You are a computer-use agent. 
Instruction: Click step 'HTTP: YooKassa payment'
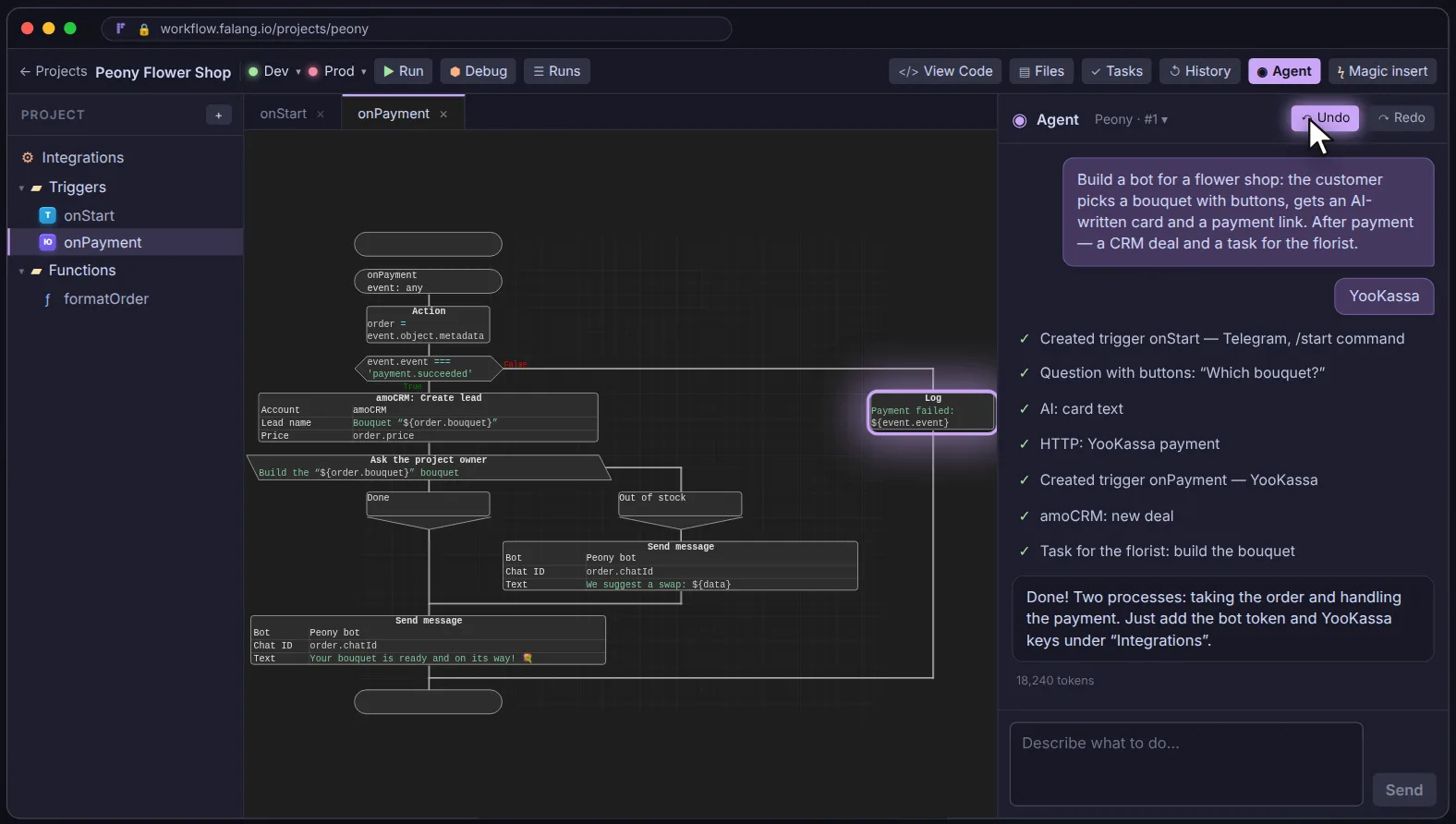click(1130, 444)
